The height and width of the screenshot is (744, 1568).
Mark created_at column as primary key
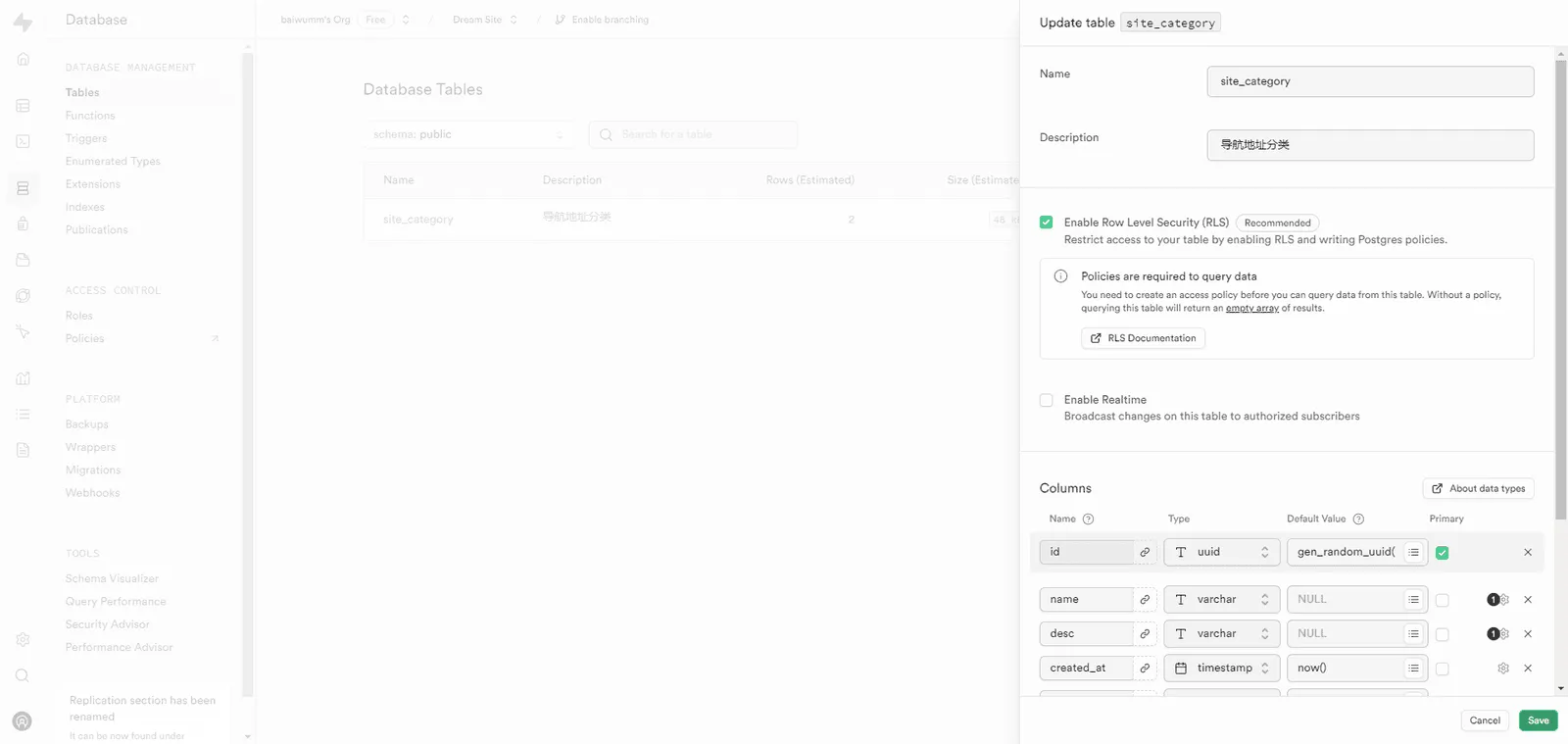(1443, 669)
